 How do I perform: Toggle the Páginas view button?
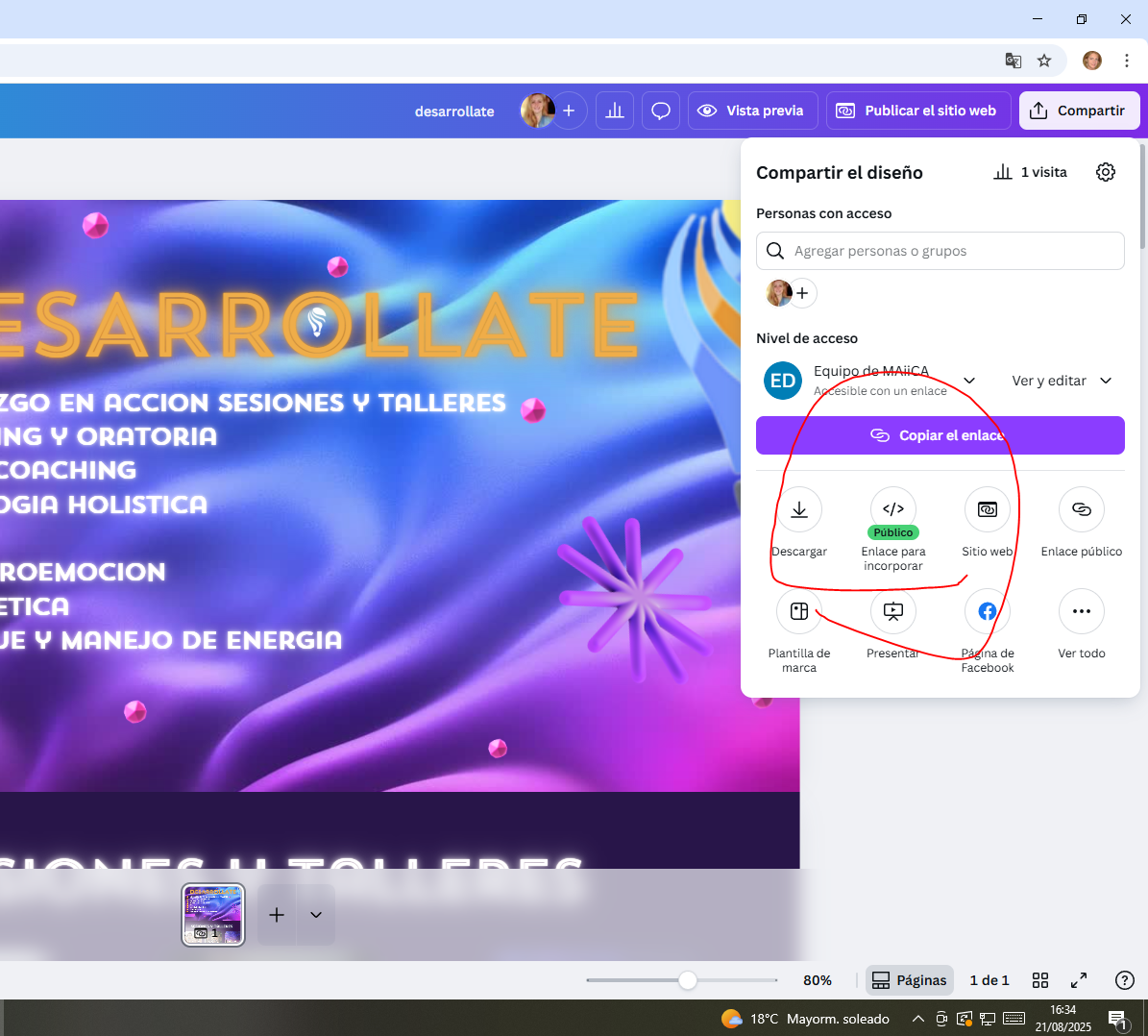pos(909,980)
